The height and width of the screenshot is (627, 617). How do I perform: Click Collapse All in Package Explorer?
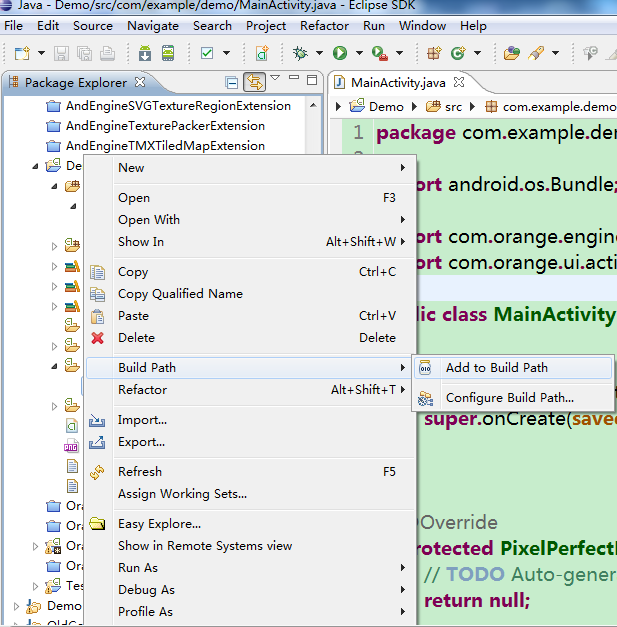(232, 83)
